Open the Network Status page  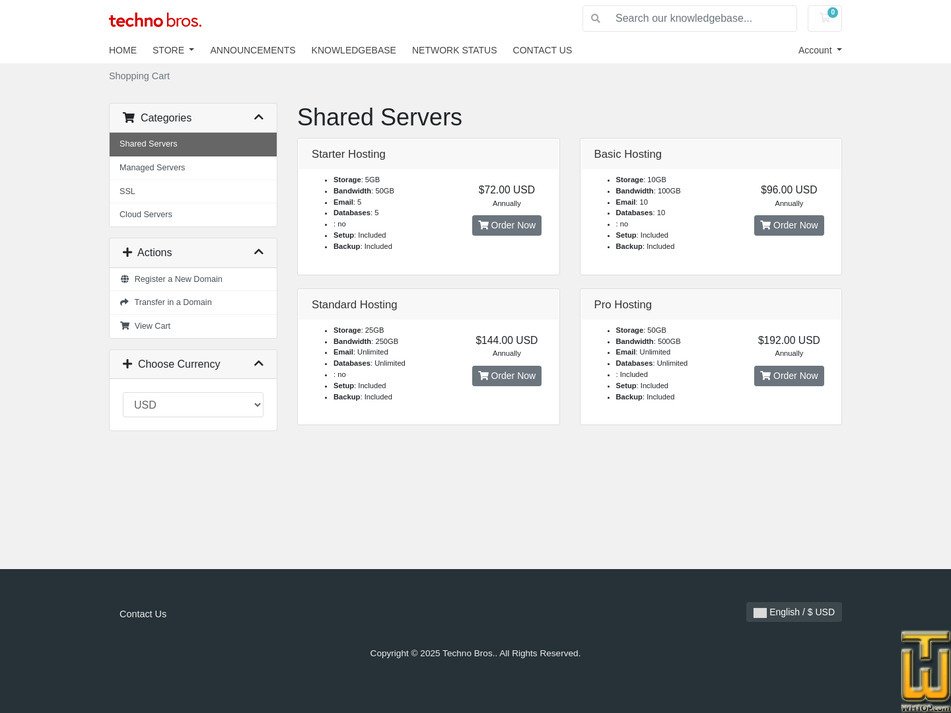454,50
